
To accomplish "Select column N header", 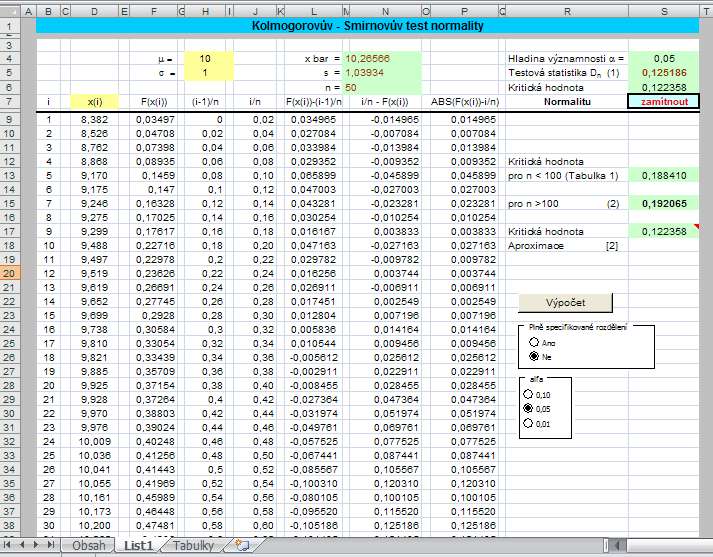I will (386, 12).
